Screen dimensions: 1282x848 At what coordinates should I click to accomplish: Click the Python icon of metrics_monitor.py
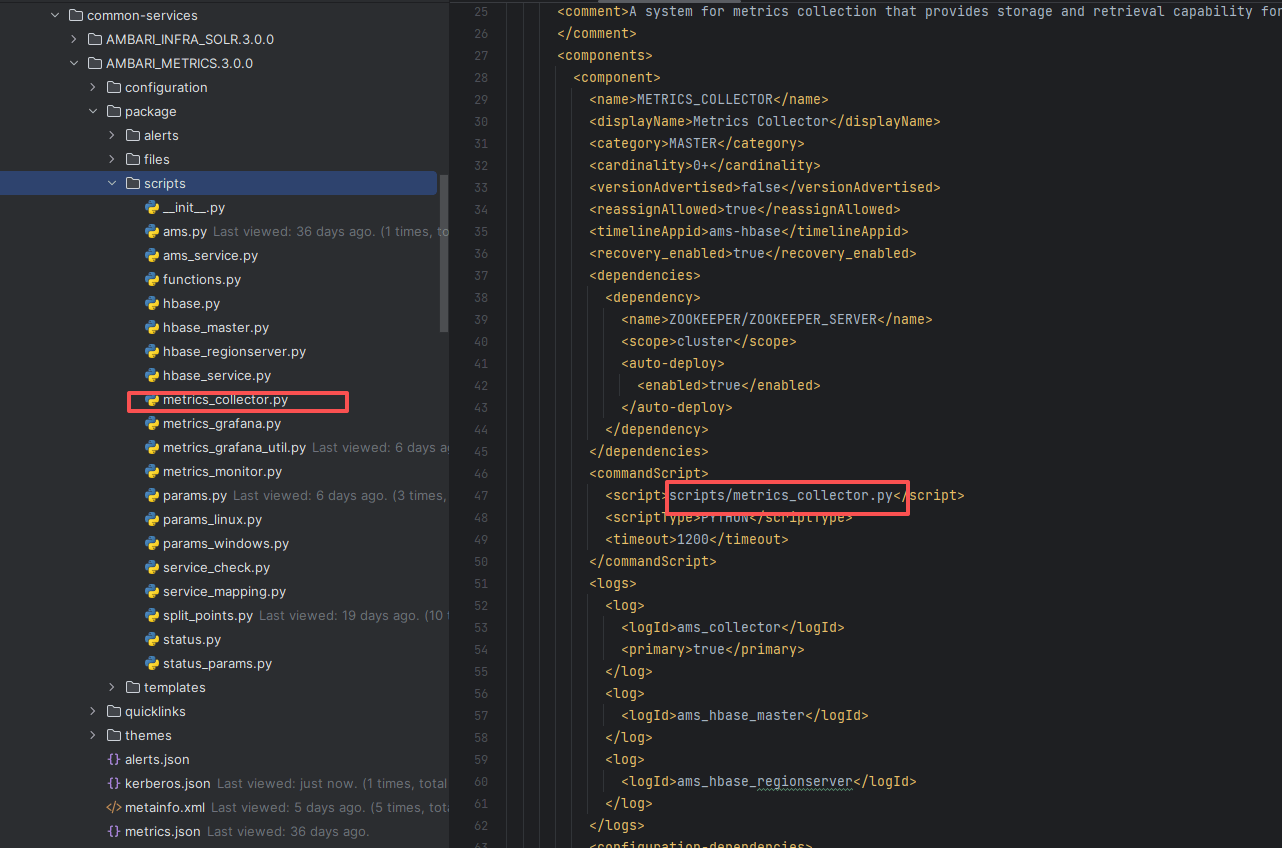click(152, 472)
